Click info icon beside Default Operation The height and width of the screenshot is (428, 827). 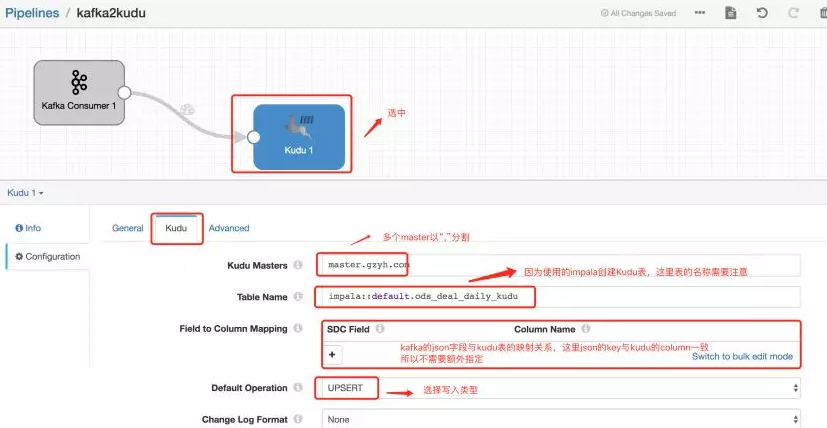tap(298, 387)
